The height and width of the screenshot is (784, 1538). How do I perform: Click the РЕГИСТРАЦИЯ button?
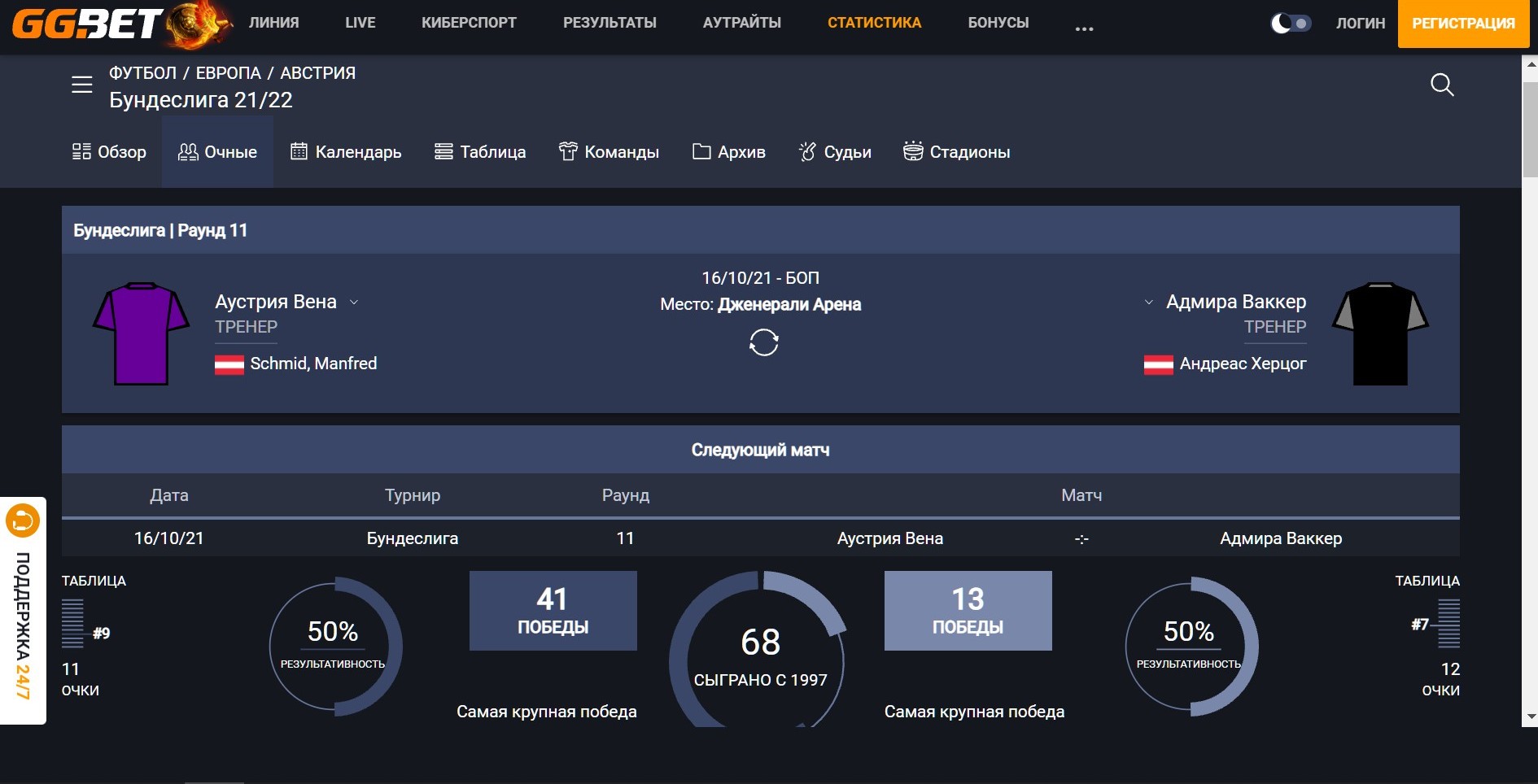pos(1464,24)
